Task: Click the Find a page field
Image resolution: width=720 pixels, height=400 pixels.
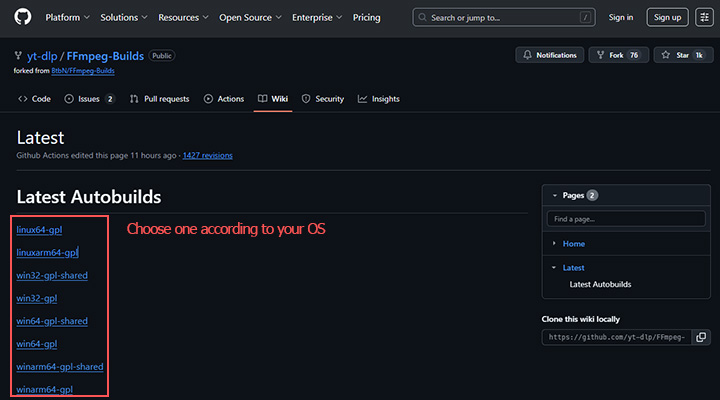Action: click(x=626, y=219)
